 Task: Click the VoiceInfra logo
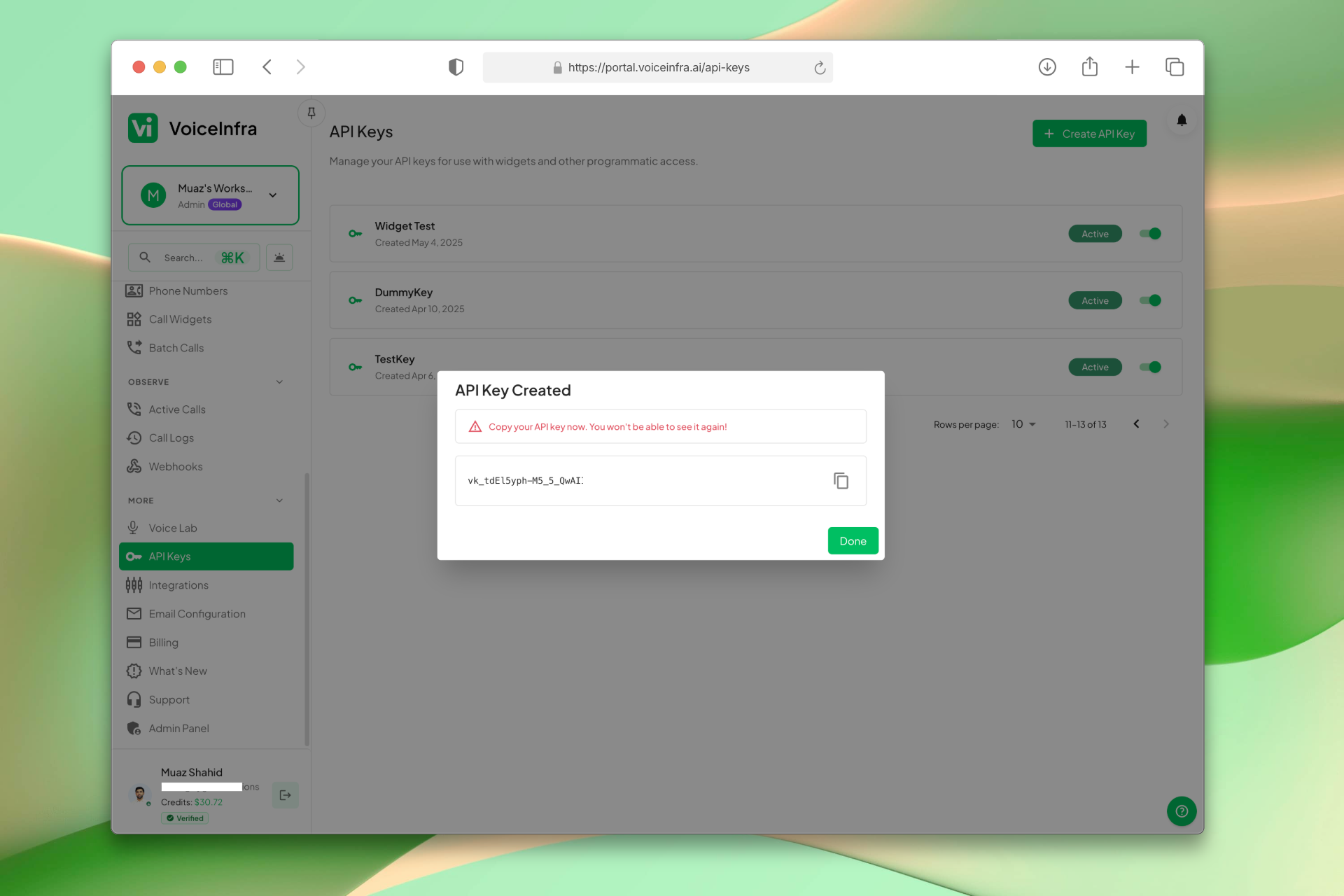click(x=192, y=128)
